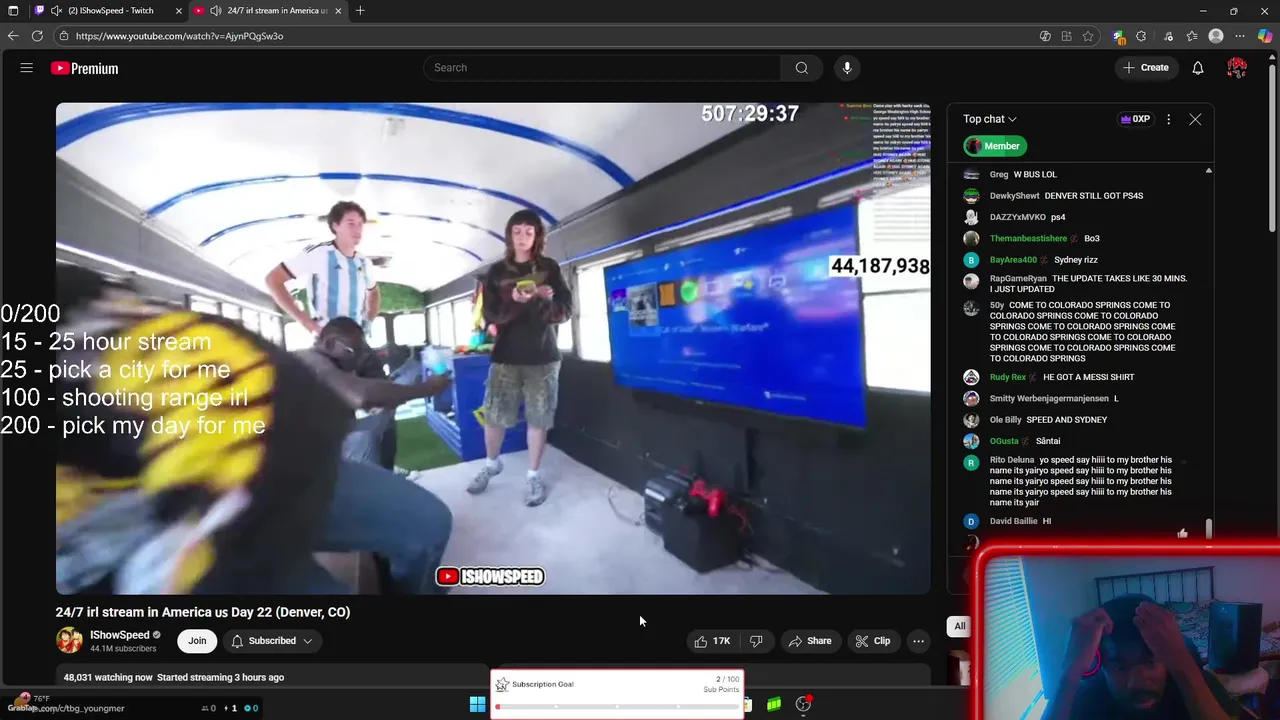Screen dimensions: 1280x720
Task: Open the notifications bell
Action: tap(1197, 68)
